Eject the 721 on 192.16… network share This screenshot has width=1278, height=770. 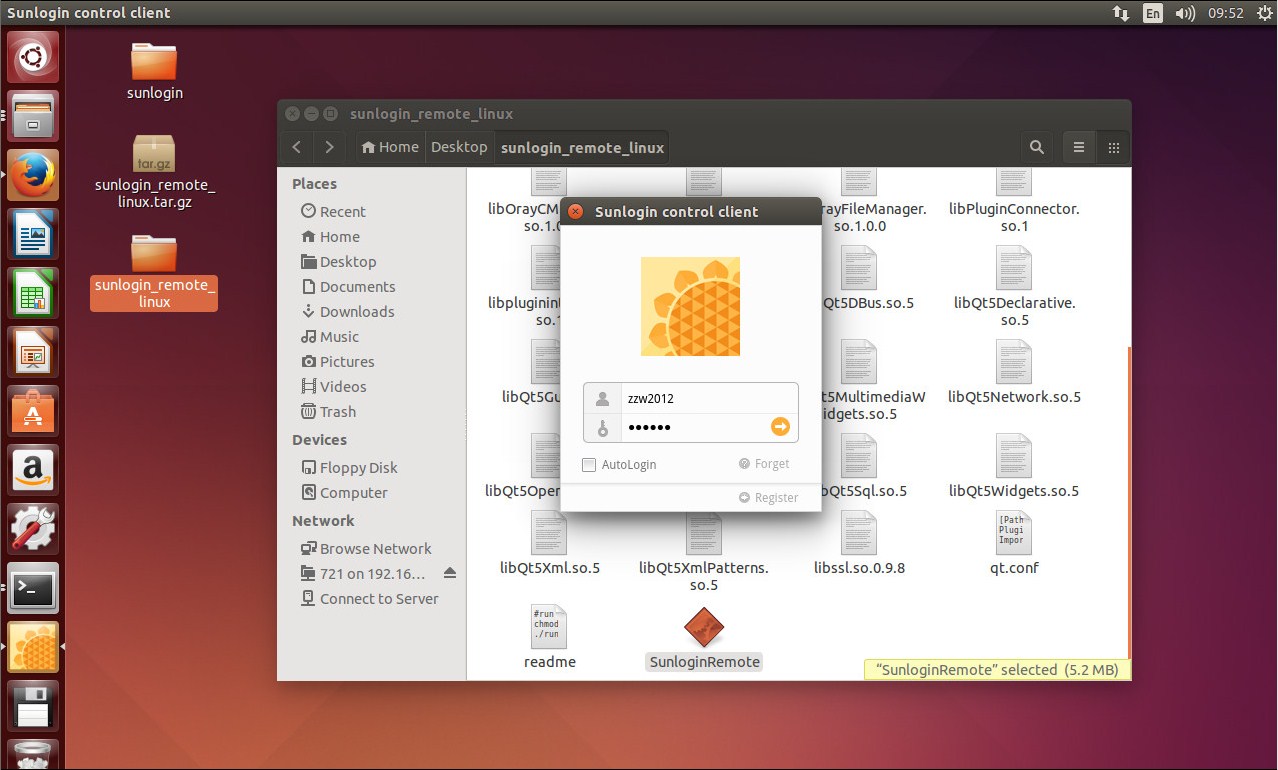coord(449,573)
